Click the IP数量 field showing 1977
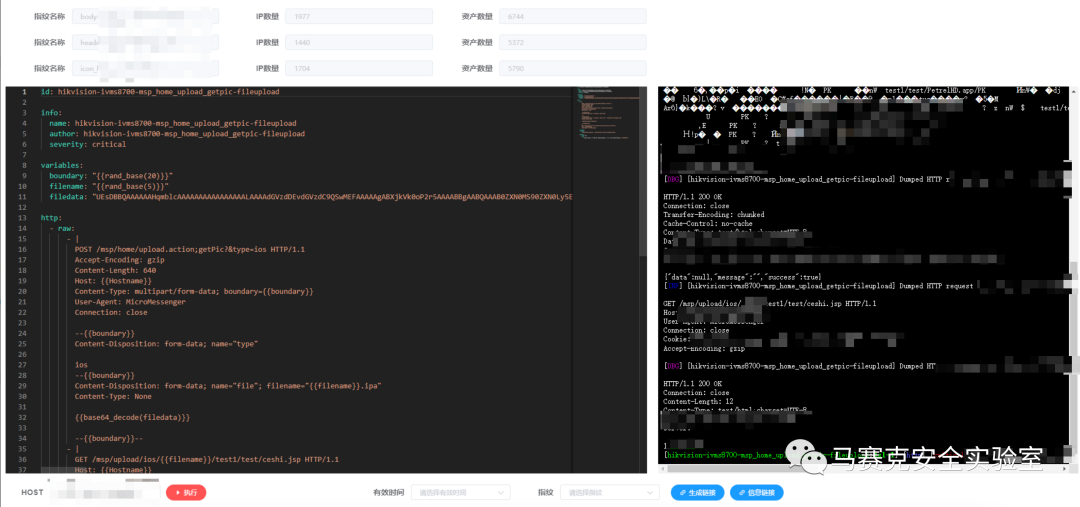 click(359, 16)
